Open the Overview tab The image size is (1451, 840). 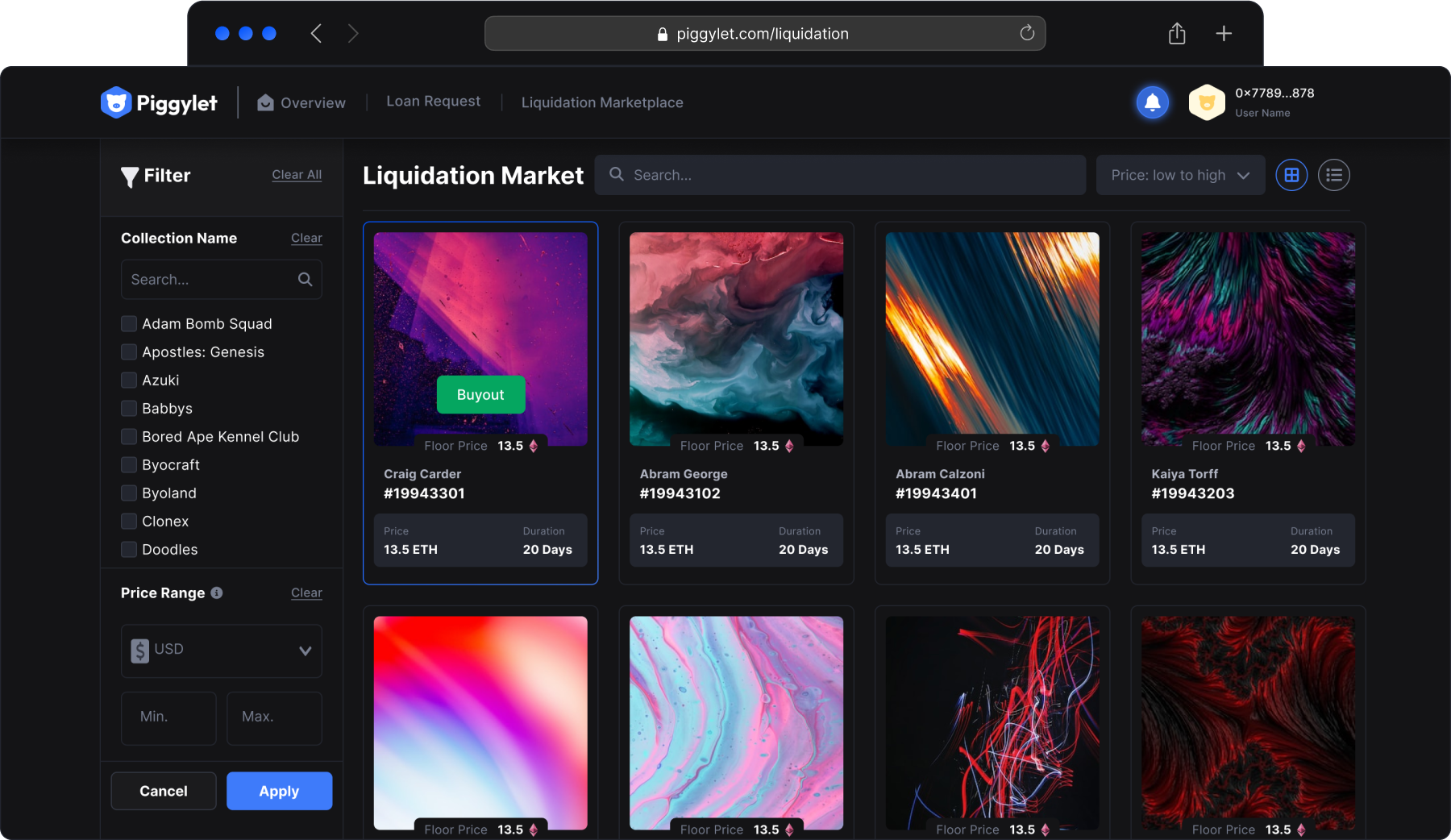(x=301, y=102)
